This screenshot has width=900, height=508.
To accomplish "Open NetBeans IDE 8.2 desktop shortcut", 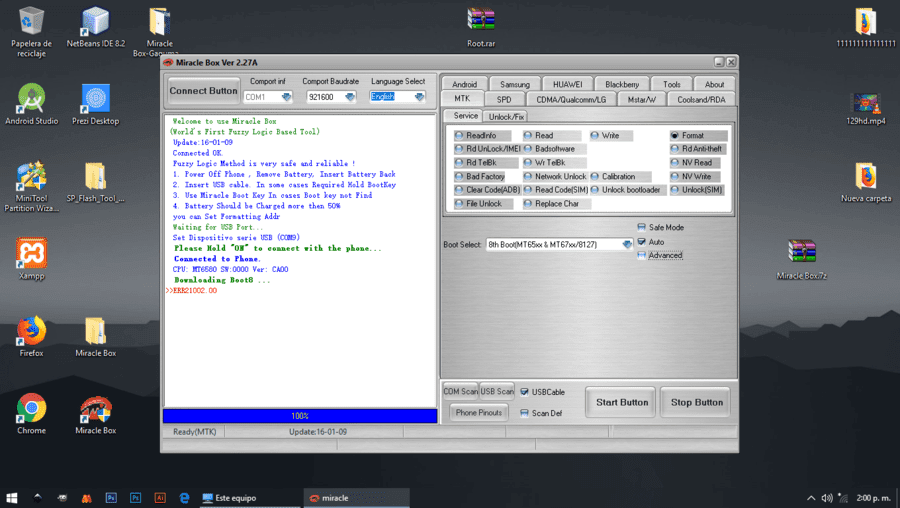I will (x=95, y=27).
